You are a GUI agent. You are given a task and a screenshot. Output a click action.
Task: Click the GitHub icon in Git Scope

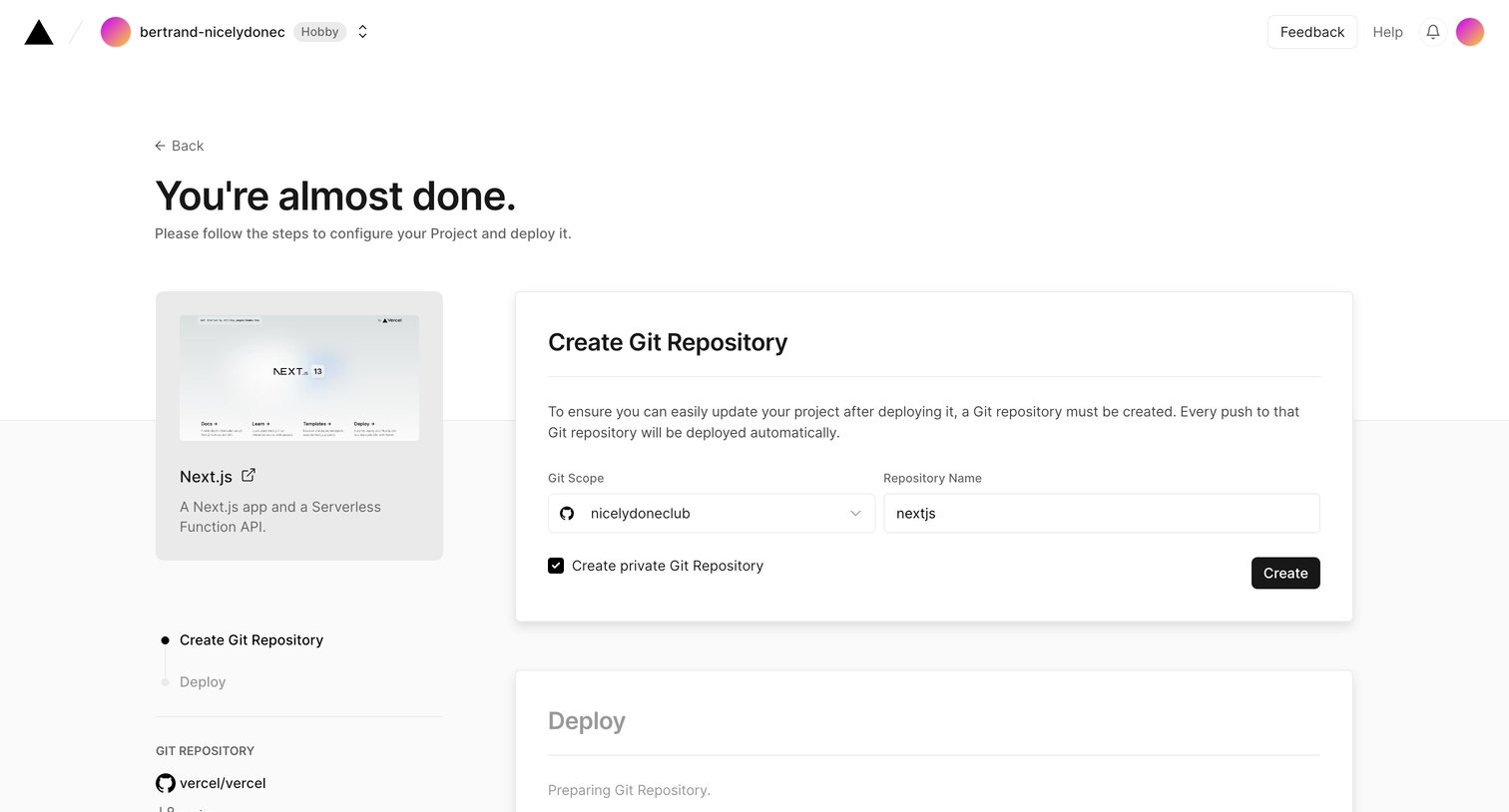tap(567, 513)
